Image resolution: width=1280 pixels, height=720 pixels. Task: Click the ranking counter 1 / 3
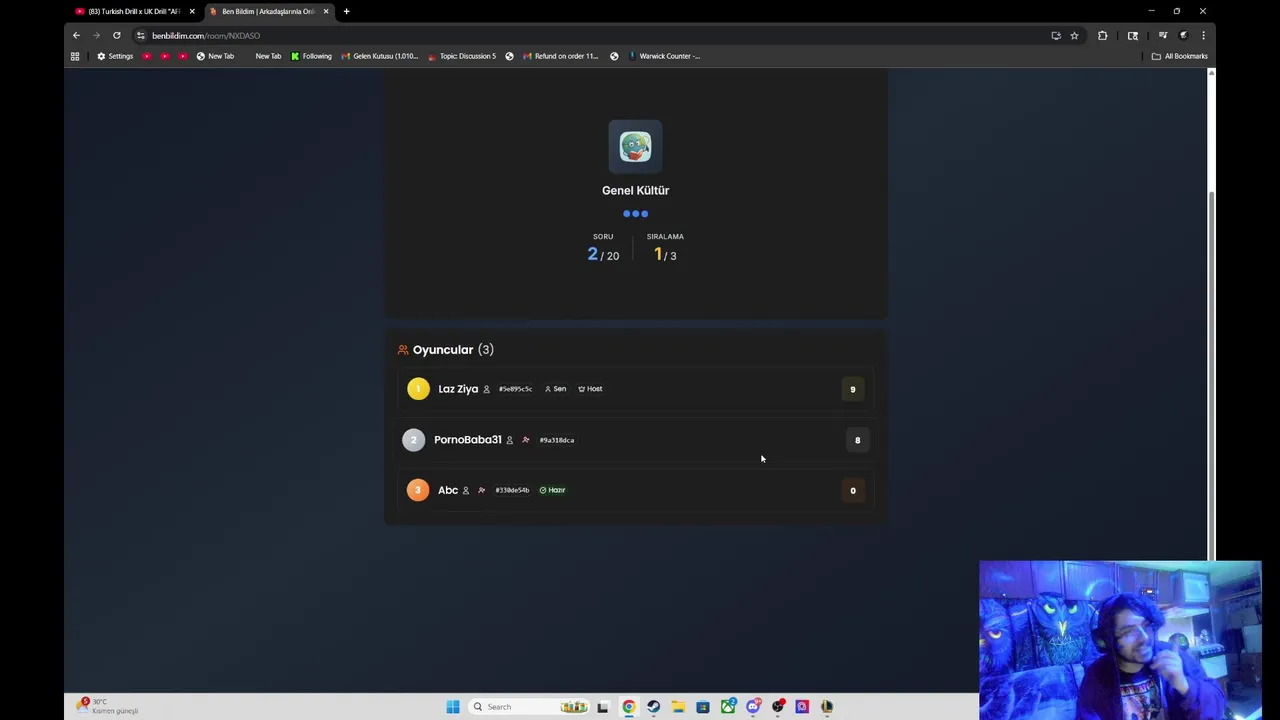[x=665, y=255]
